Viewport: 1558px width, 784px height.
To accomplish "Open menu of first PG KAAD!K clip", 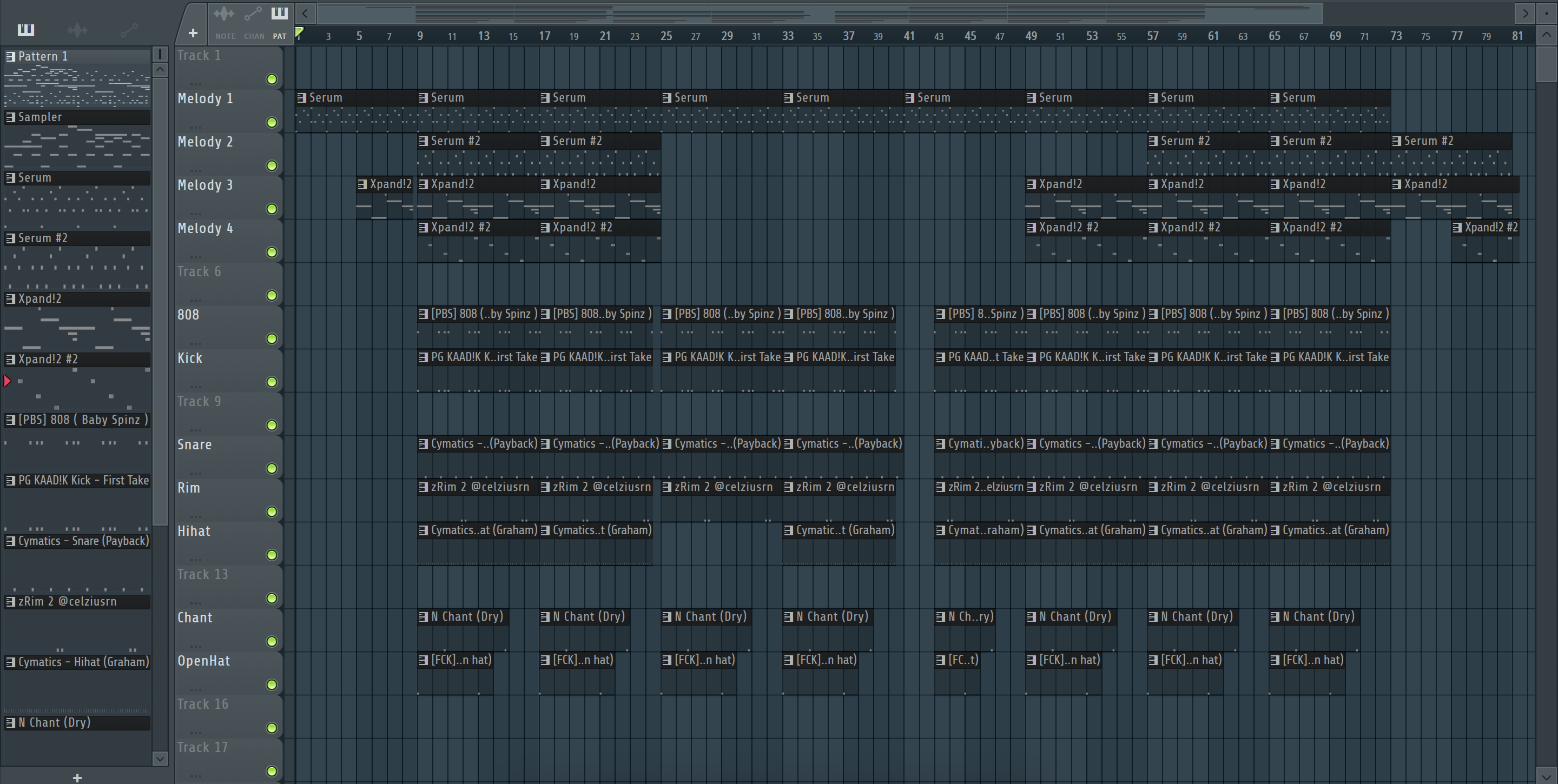I will tap(424, 357).
